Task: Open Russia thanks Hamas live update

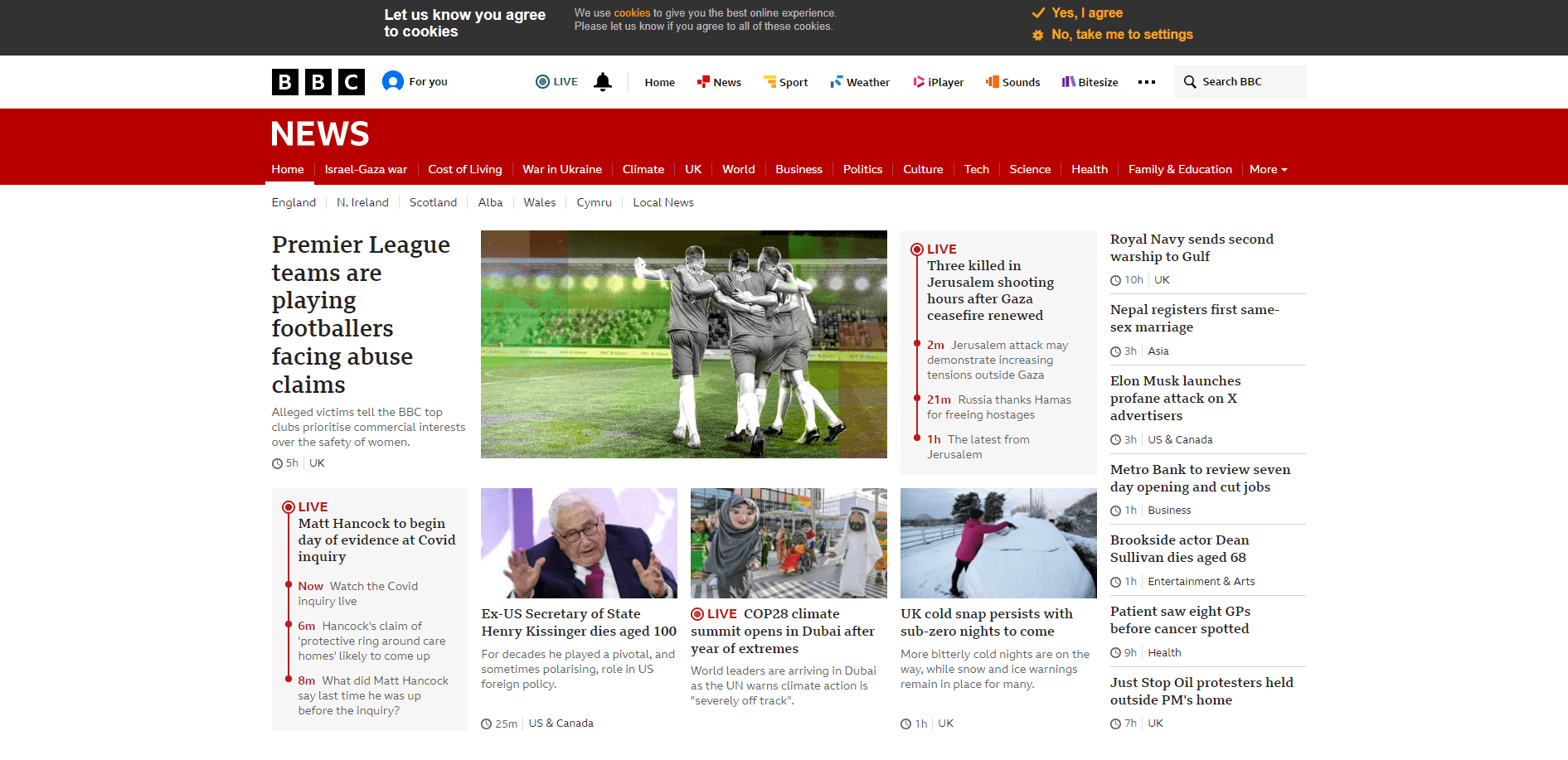Action: tap(999, 407)
